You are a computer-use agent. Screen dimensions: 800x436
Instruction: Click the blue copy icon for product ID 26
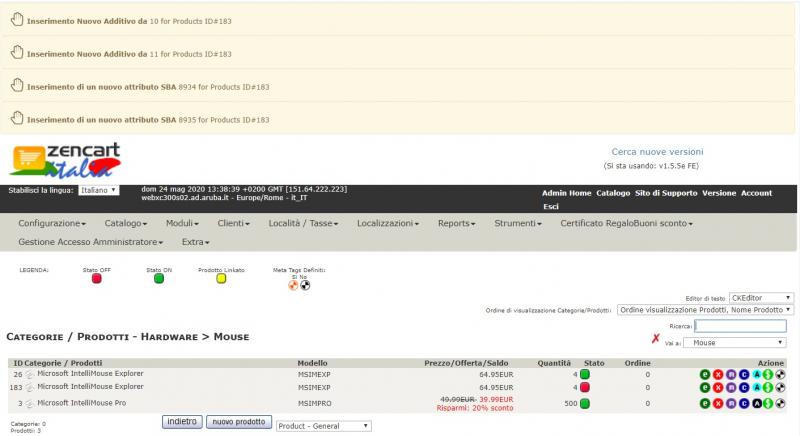pos(743,374)
